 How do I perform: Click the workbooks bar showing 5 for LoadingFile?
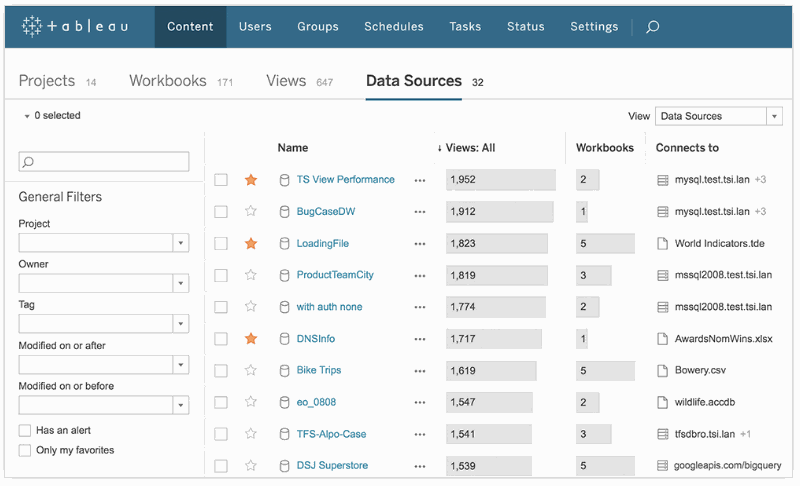click(x=605, y=243)
